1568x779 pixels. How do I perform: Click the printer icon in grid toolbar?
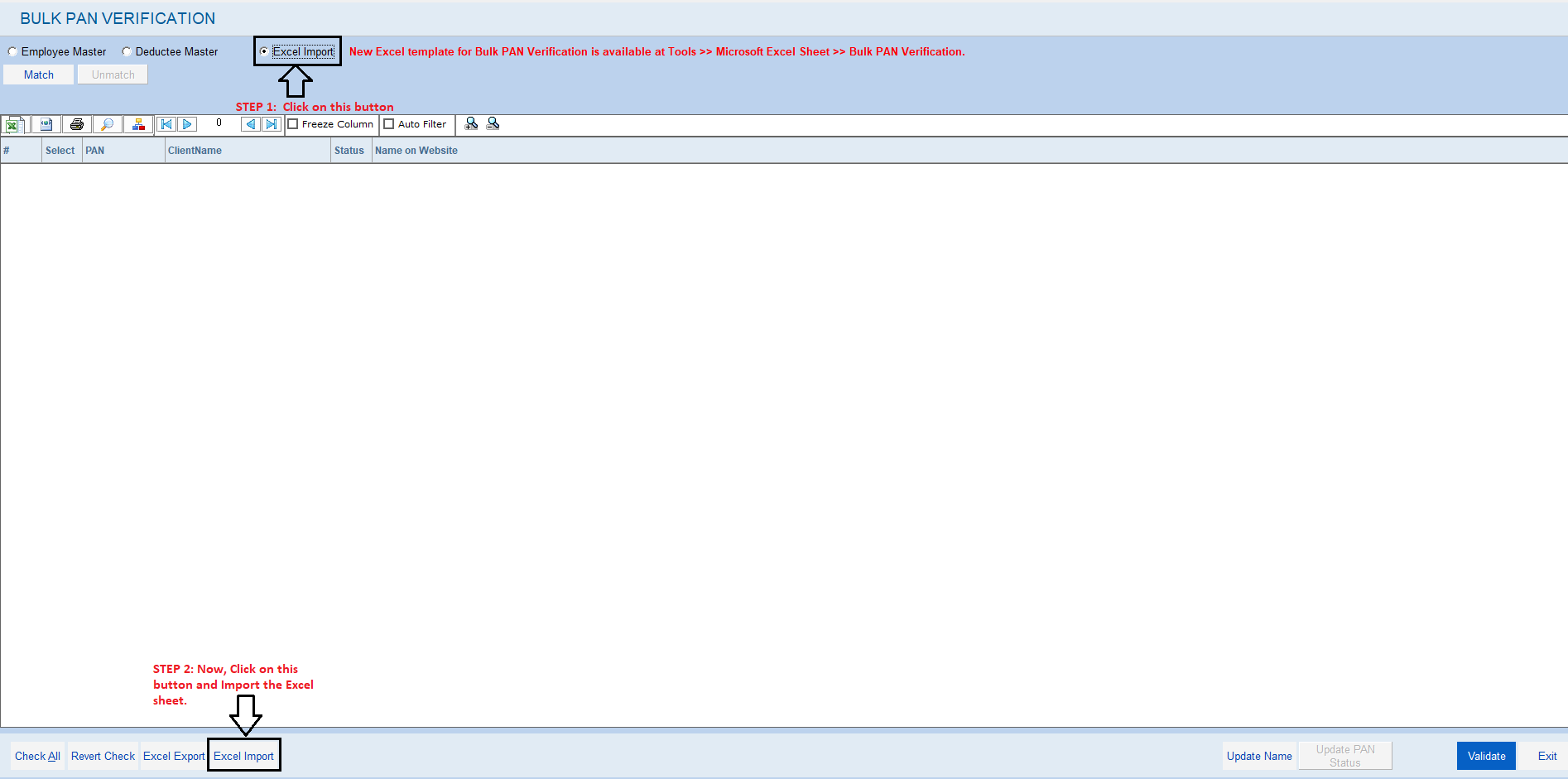[x=77, y=124]
